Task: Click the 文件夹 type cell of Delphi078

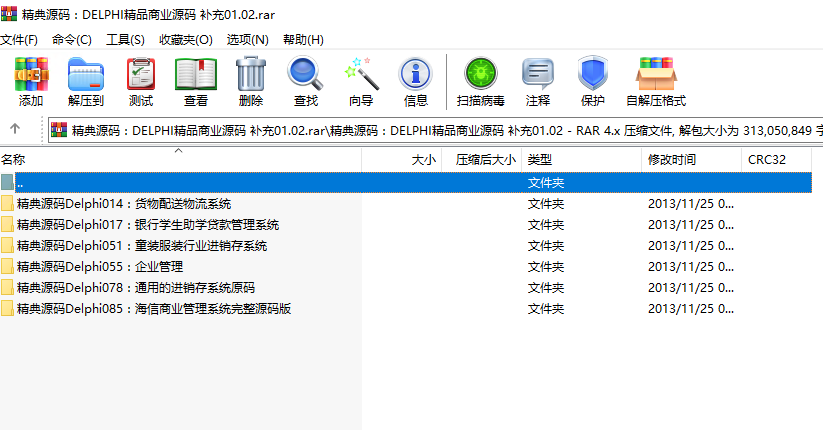Action: 546,288
